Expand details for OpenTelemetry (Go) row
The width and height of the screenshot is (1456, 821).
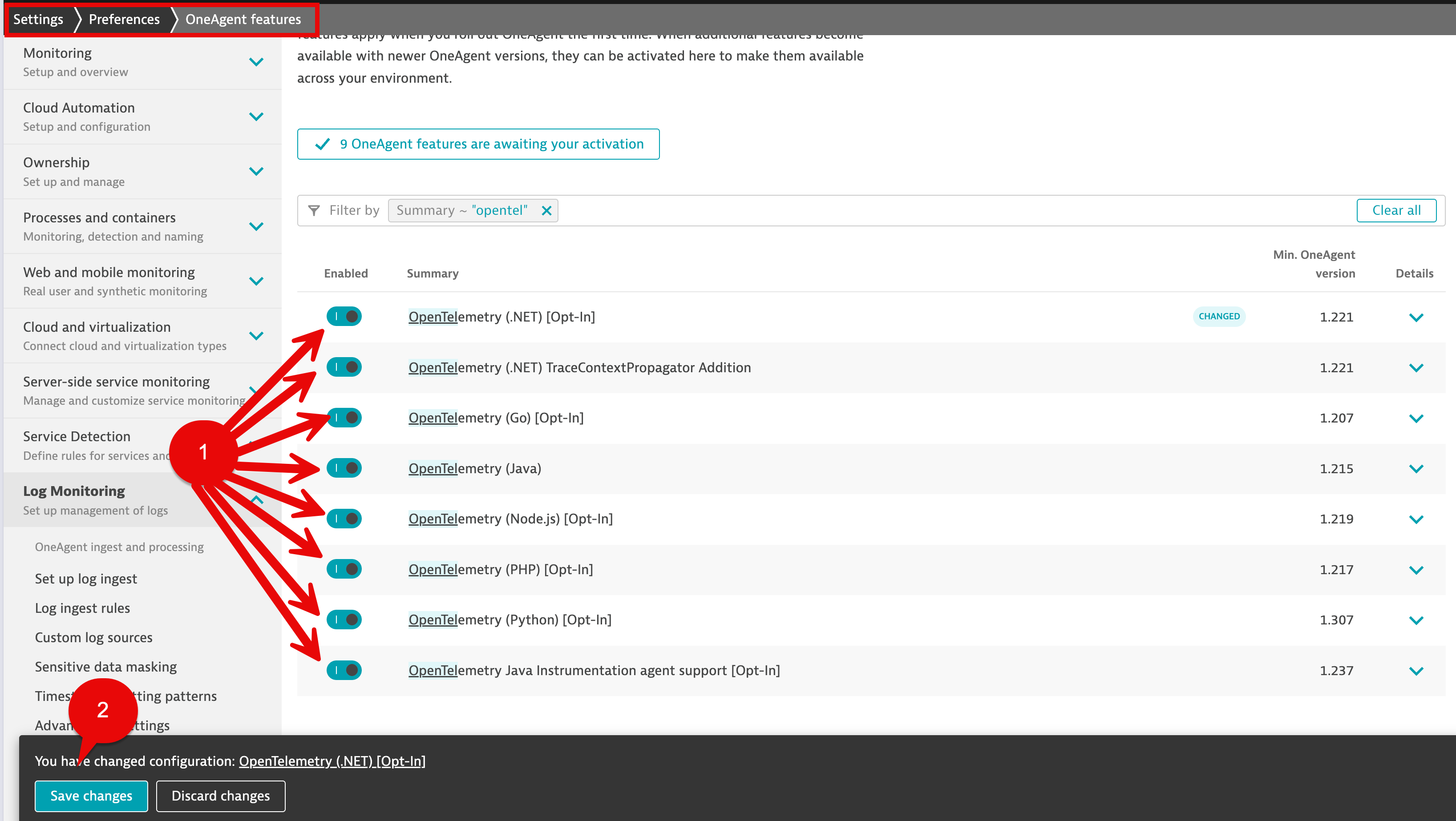tap(1416, 419)
